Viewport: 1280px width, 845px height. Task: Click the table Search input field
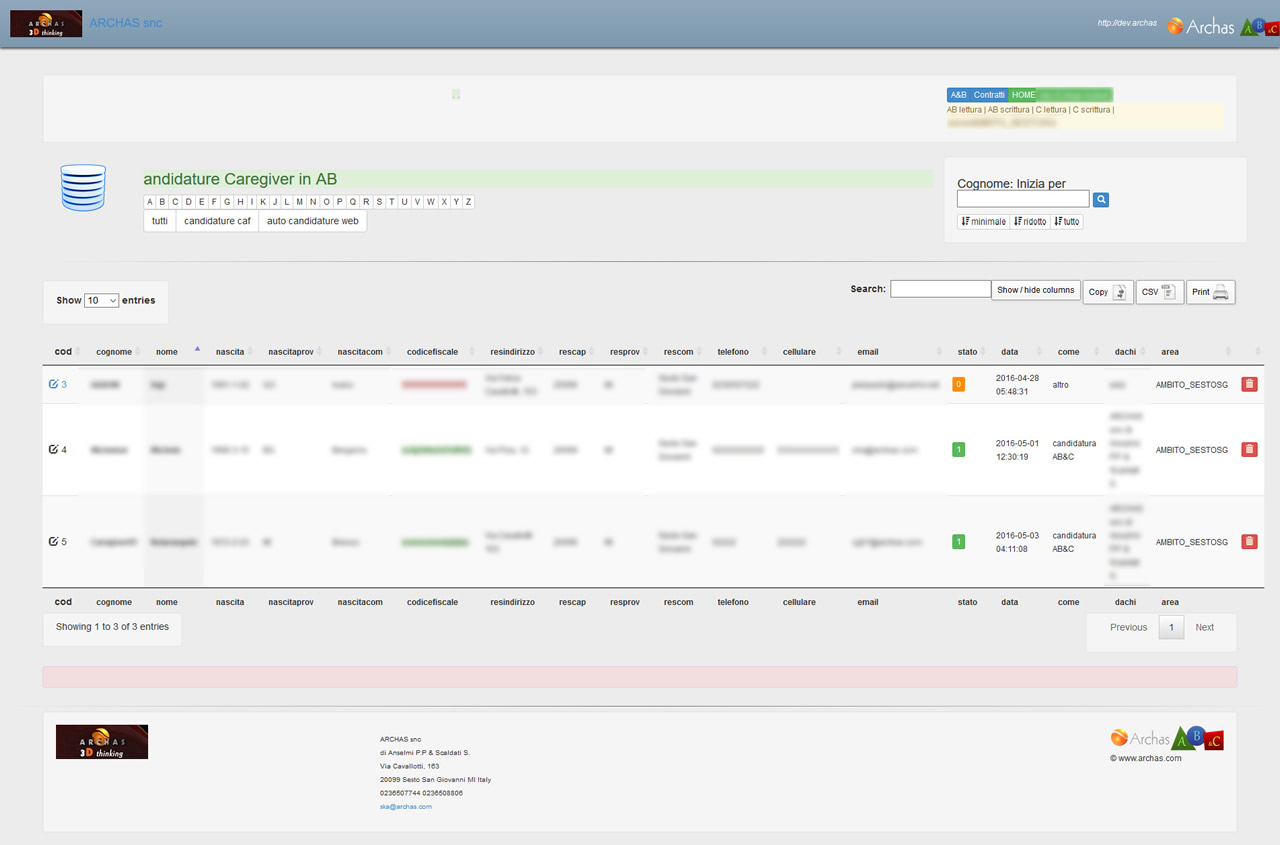click(x=940, y=289)
